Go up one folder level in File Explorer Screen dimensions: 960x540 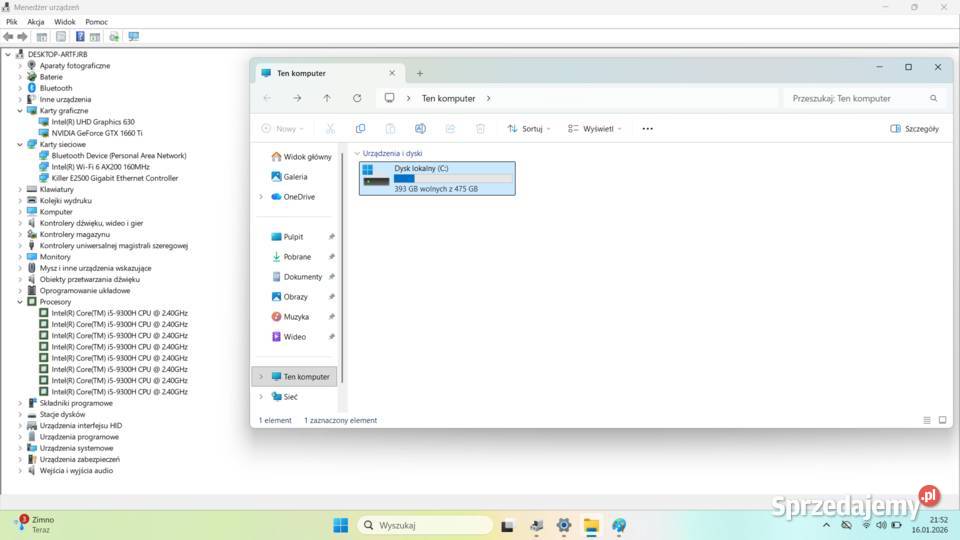[x=327, y=98]
